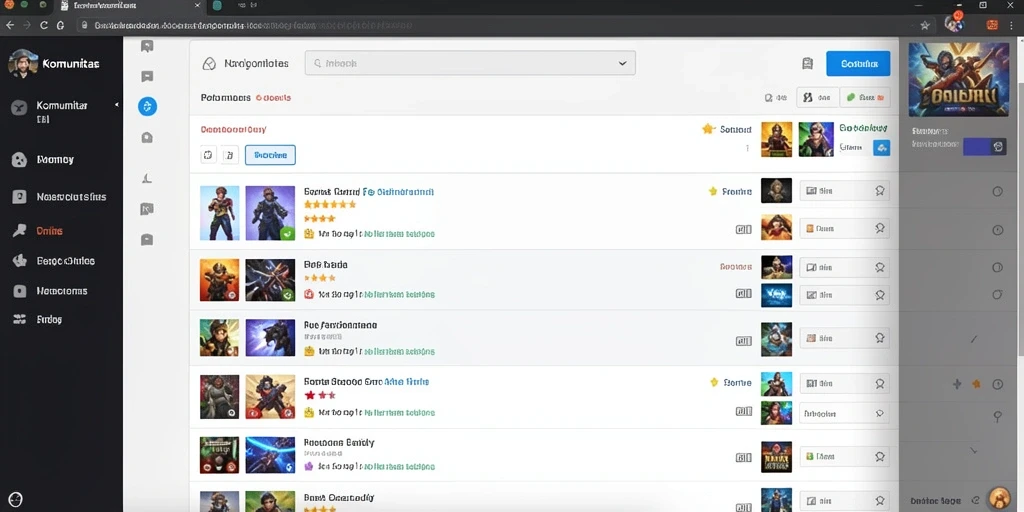The height and width of the screenshot is (512, 1024).
Task: Open the purple armored character thumbnail with green badge
Action: [x=270, y=213]
